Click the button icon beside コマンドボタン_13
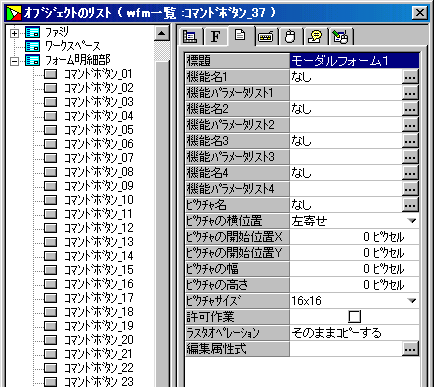 pos(50,242)
